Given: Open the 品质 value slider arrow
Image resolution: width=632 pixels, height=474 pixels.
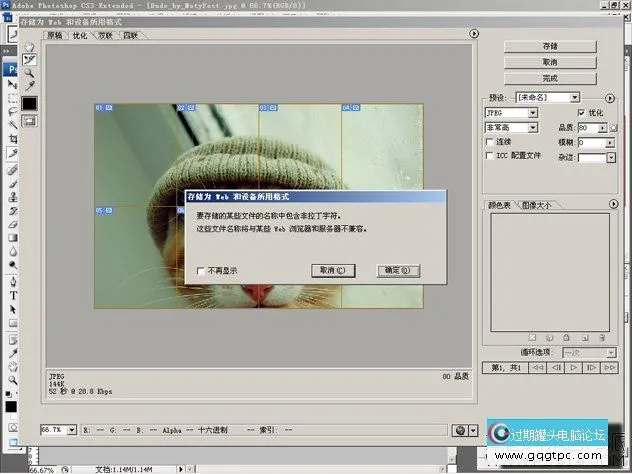Looking at the screenshot, I should click(603, 128).
